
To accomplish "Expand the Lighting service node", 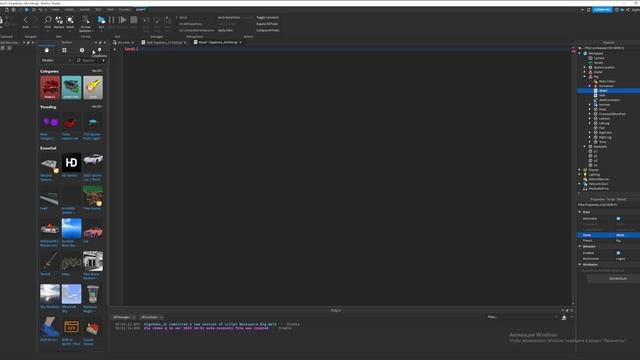I will coord(580,175).
